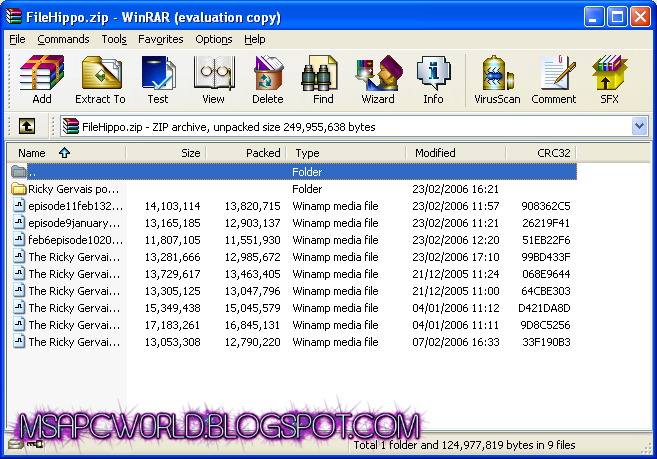The width and height of the screenshot is (657, 459).
Task: Open the address bar dropdown arrow
Action: pos(639,126)
